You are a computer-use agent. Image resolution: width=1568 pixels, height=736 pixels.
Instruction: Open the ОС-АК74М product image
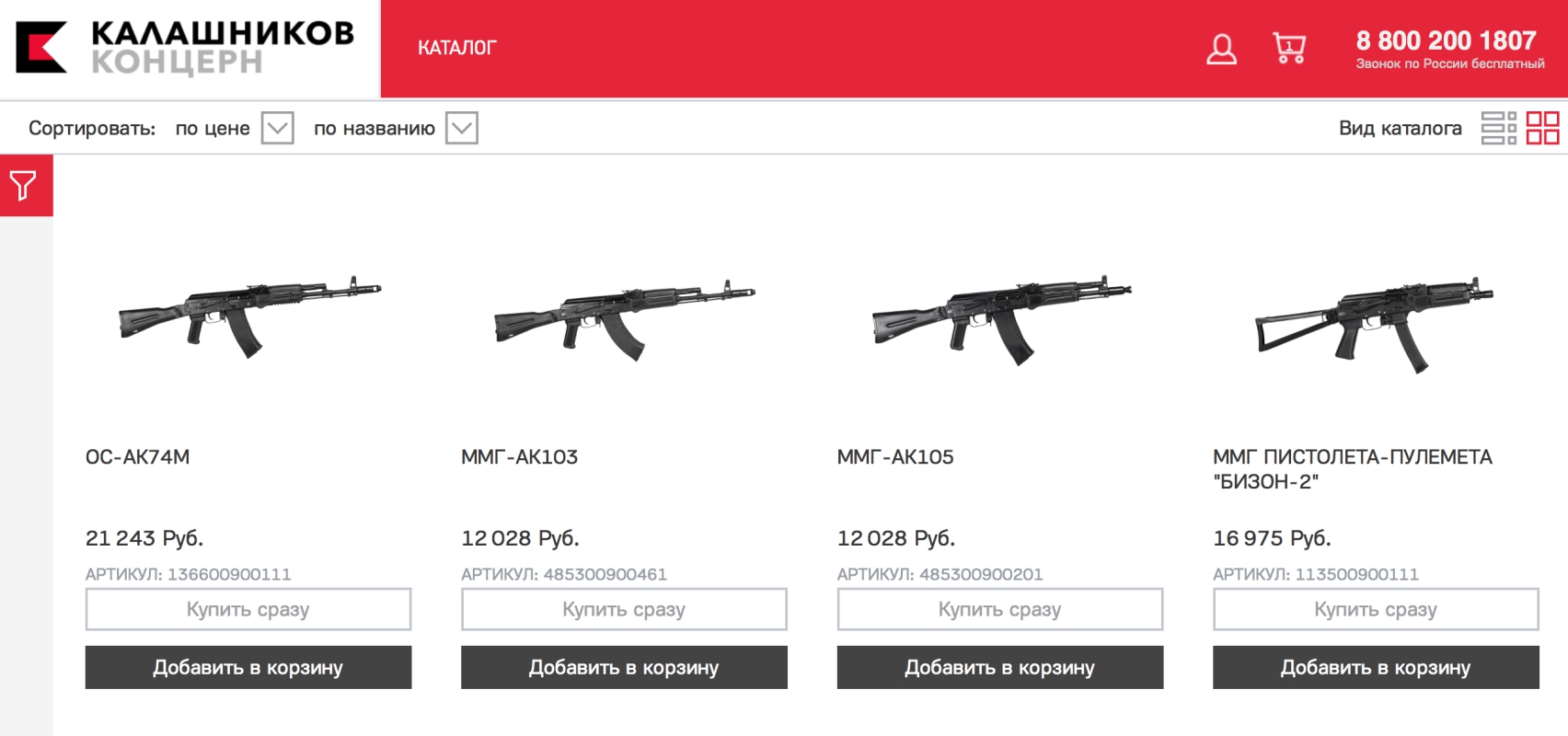(248, 315)
